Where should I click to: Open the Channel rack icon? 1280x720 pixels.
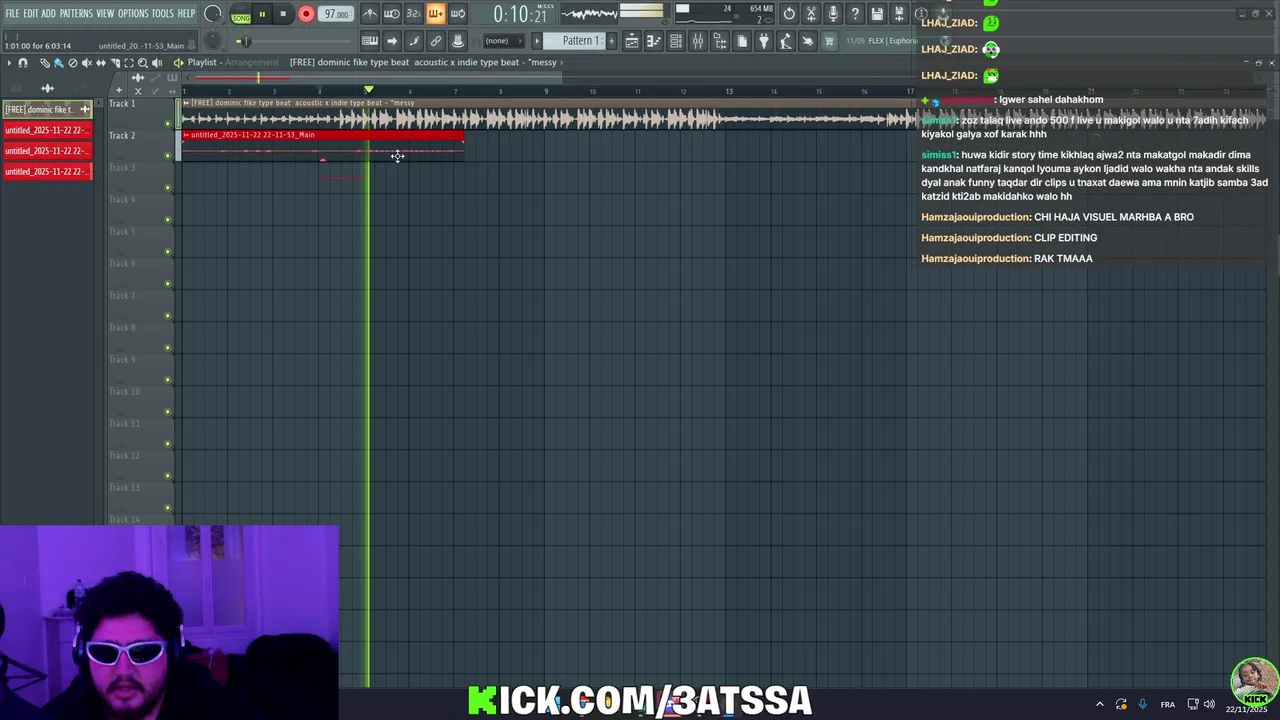[x=676, y=41]
